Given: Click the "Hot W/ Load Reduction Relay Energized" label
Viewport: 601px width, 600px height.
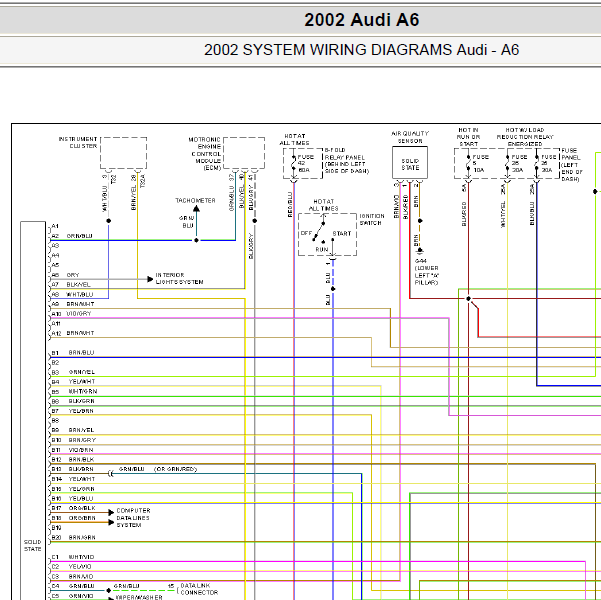Looking at the screenshot, I should (x=525, y=137).
